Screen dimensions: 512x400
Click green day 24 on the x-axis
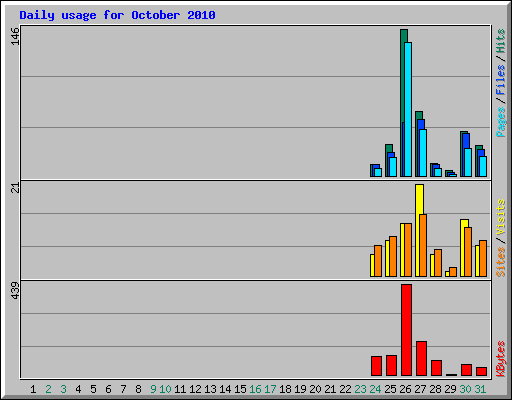[x=375, y=389]
